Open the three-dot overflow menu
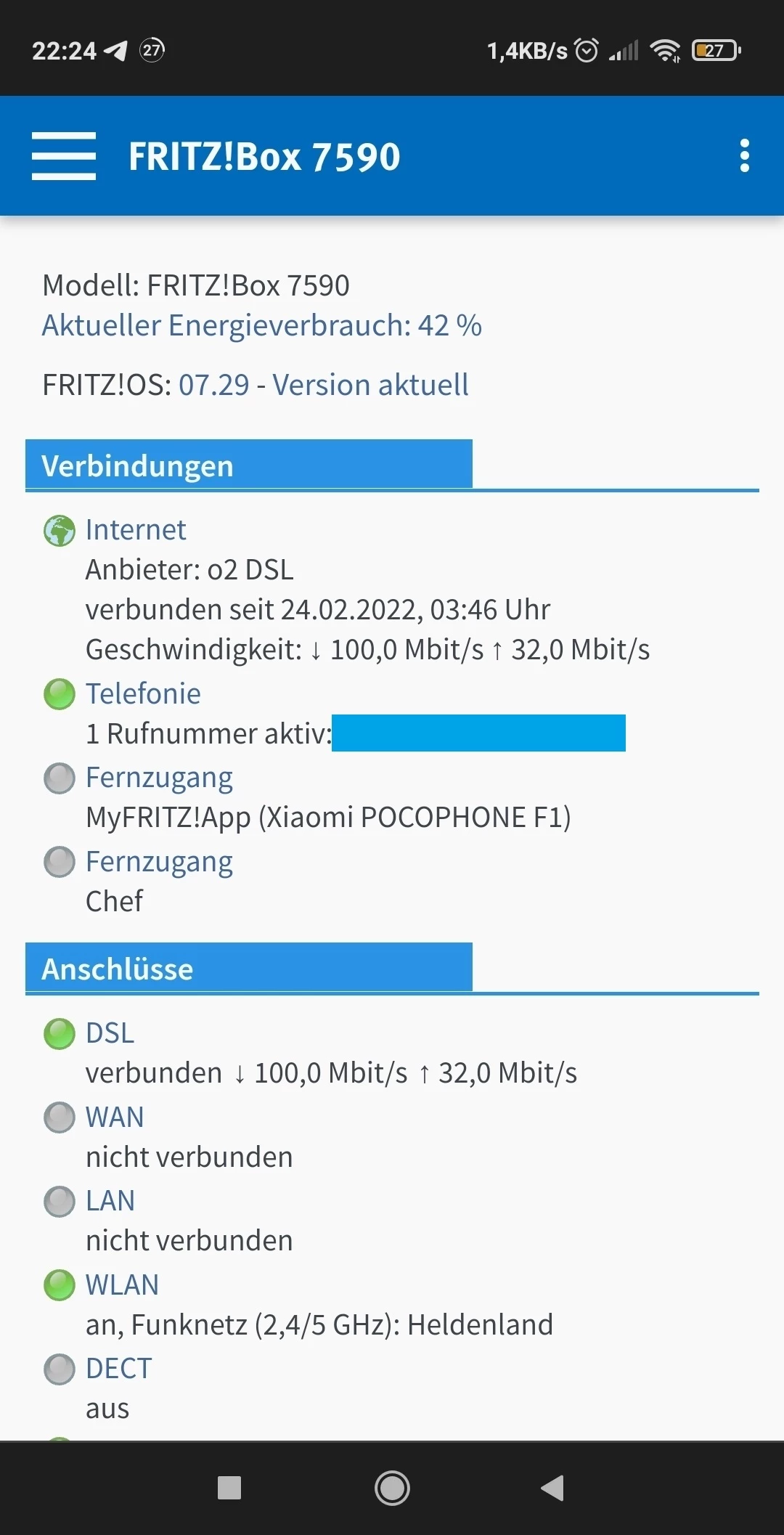This screenshot has height=1535, width=784. click(x=744, y=156)
